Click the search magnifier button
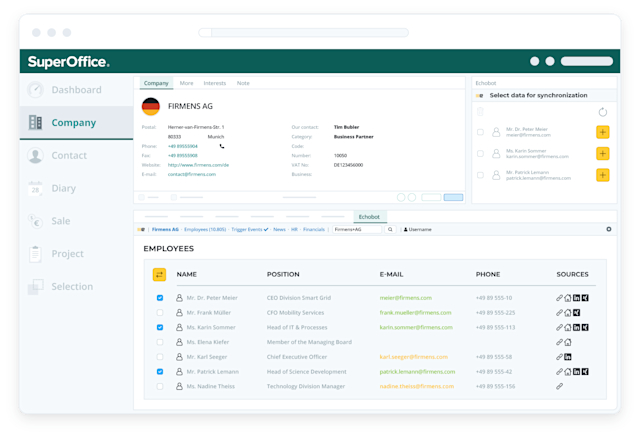Image resolution: width=640 pixels, height=438 pixels. (390, 229)
